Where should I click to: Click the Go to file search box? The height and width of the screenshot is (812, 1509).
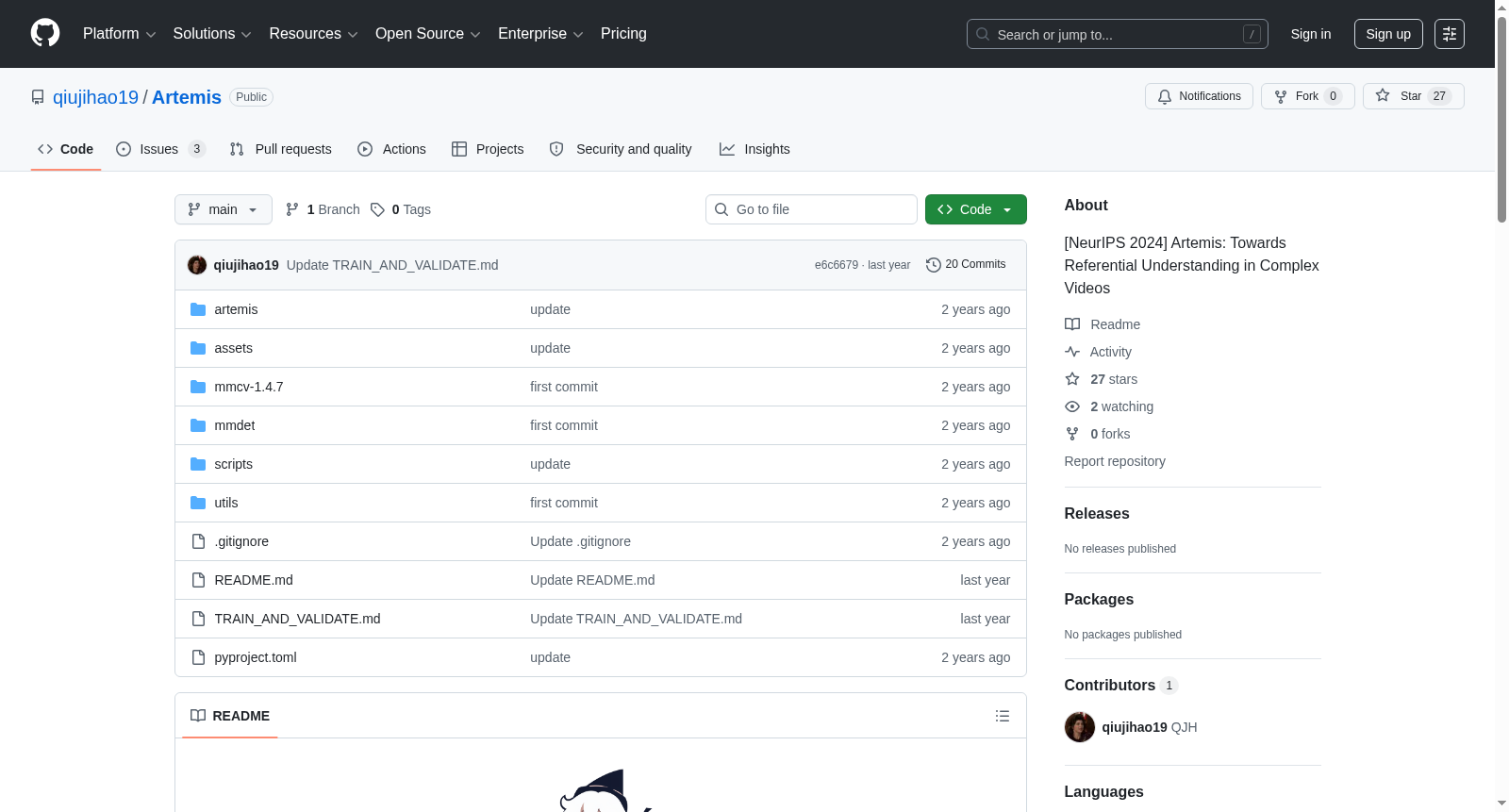811,209
